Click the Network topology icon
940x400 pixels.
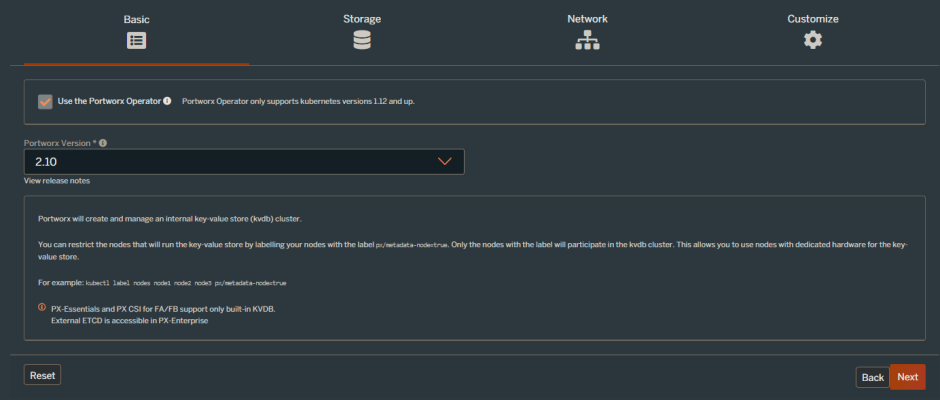[587, 40]
